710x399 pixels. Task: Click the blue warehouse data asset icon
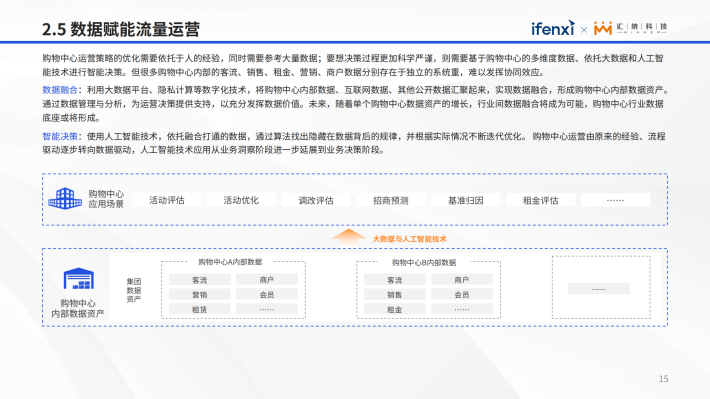pyautogui.click(x=78, y=278)
